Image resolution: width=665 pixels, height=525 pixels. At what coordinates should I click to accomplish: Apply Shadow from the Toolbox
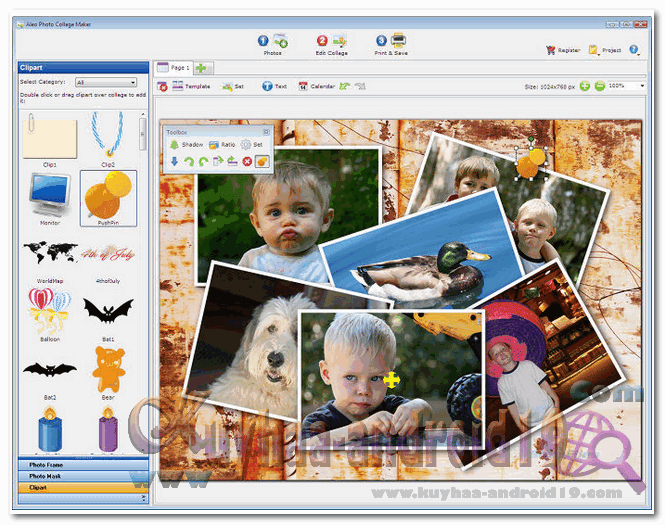coord(186,145)
